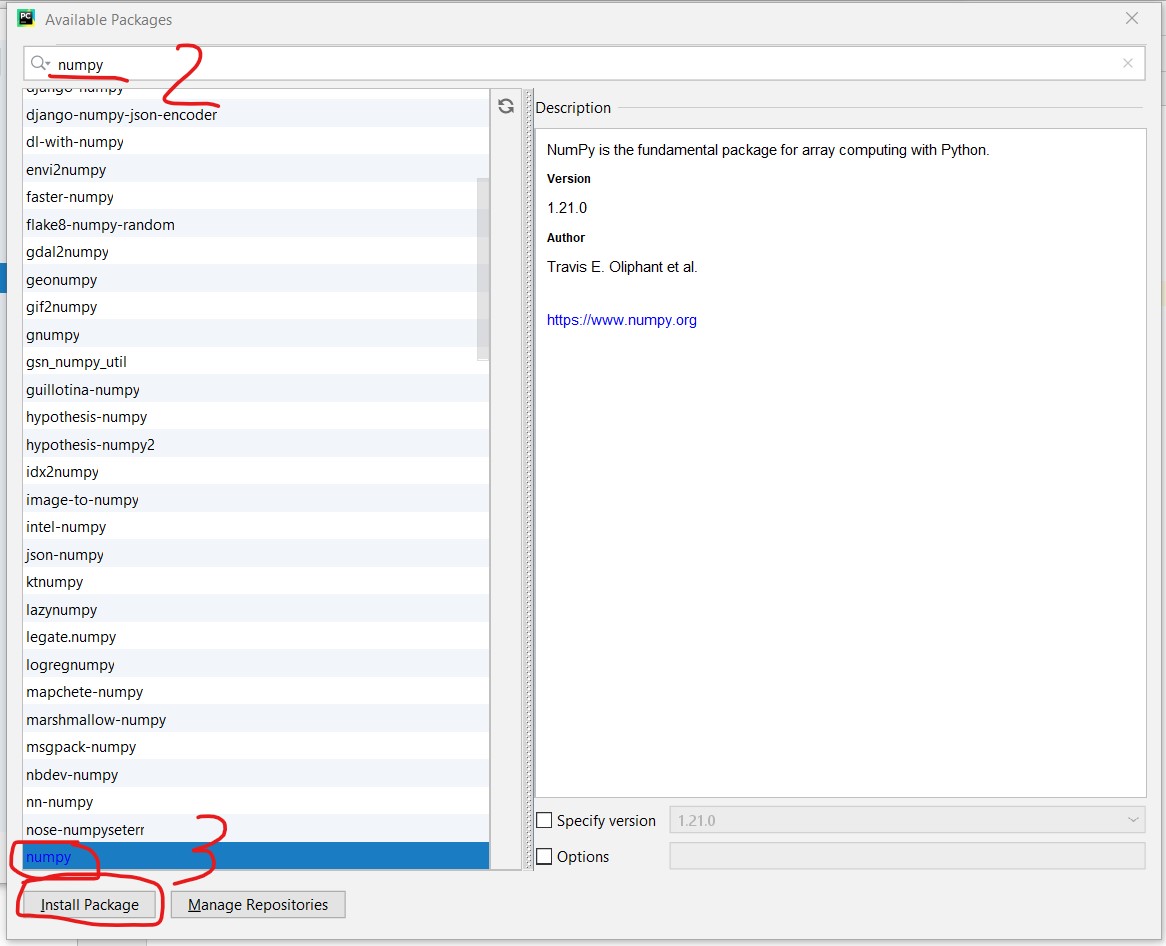
Task: Pick legate.numpy in the list
Action: tap(256, 637)
